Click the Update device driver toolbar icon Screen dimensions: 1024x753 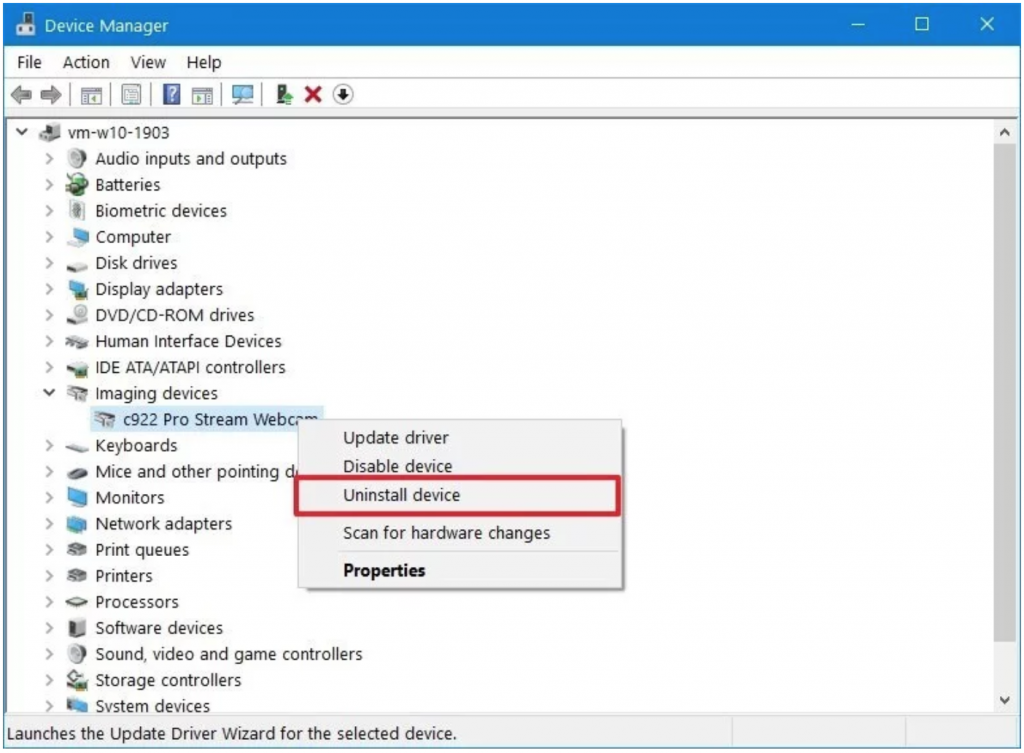pos(283,95)
